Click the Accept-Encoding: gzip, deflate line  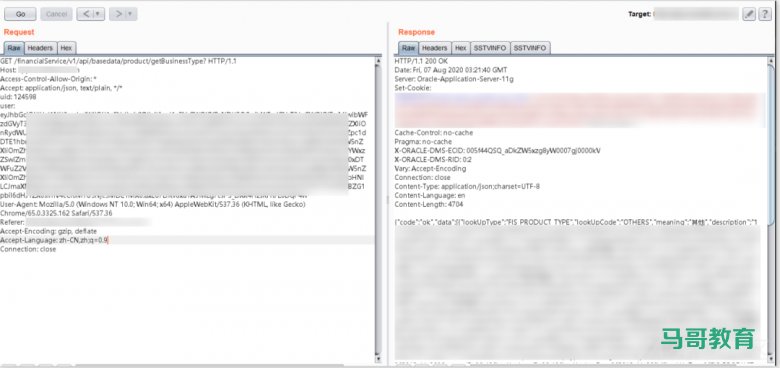tap(48, 231)
